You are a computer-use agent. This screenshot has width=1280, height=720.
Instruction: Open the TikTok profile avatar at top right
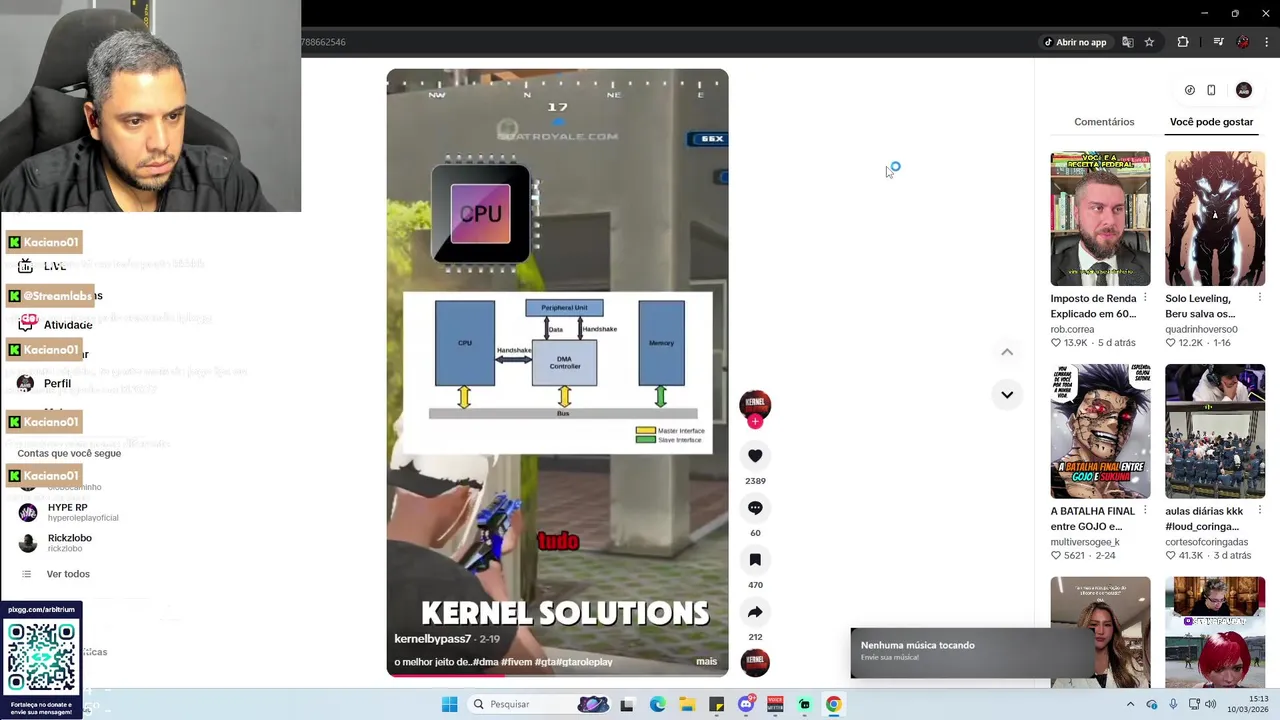[x=1244, y=90]
